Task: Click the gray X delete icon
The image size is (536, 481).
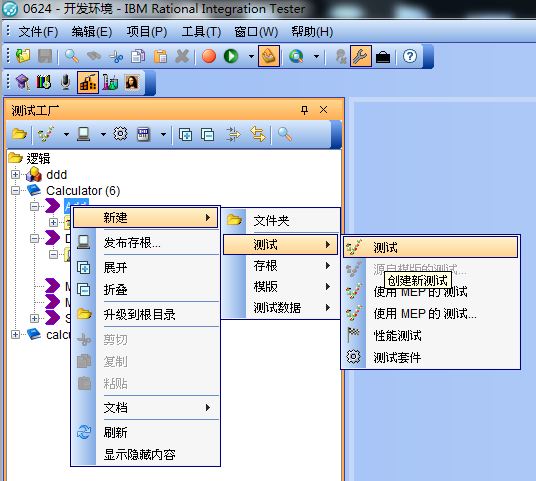Action: [182, 56]
